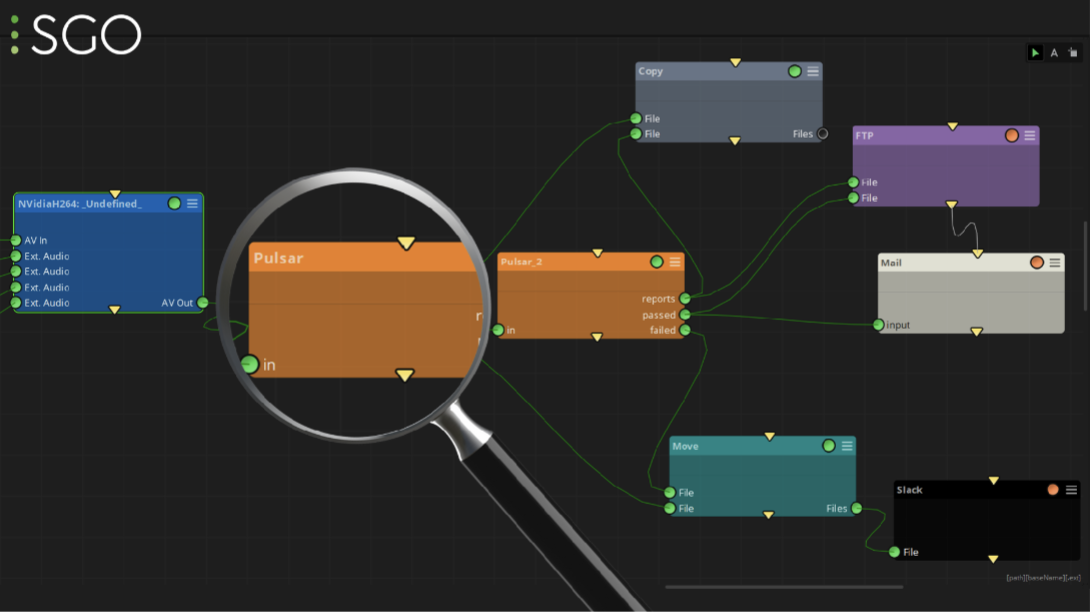Viewport: 1090px width, 612px height.
Task: Select the Copy node title bar
Action: click(729, 71)
